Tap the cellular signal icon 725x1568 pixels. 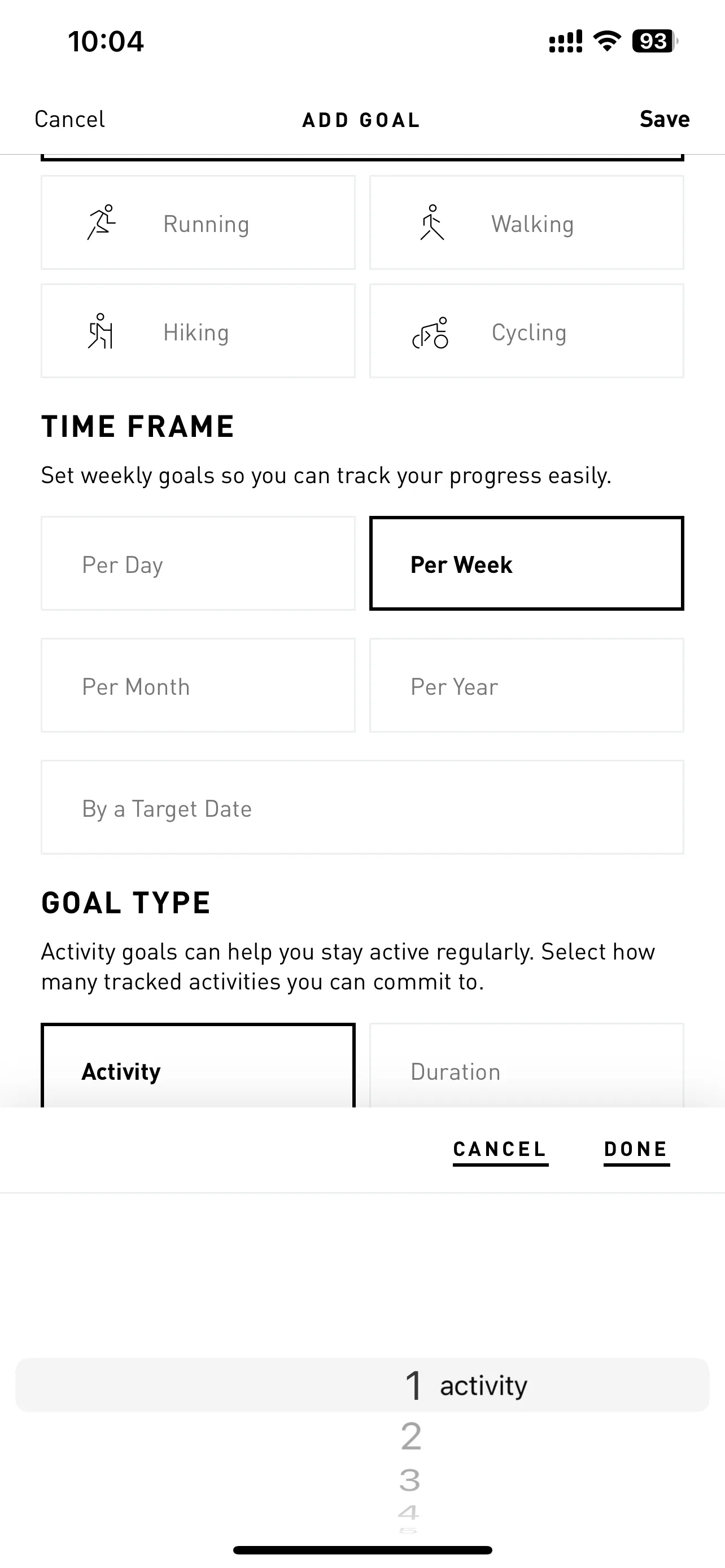566,41
